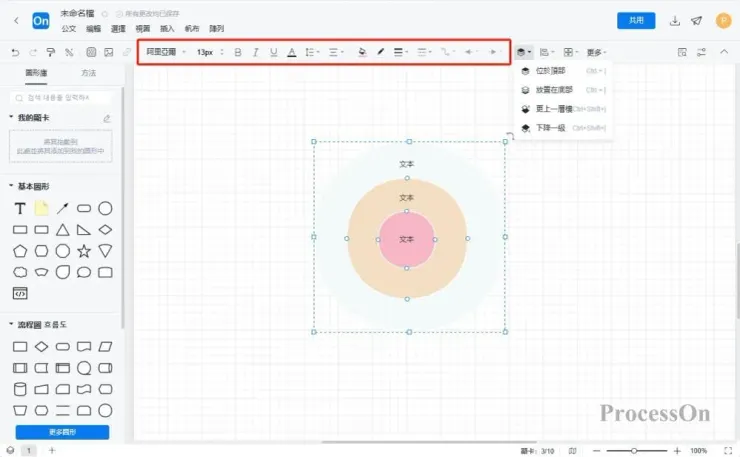Pick the arrow line shape in basic shapes

point(63,208)
